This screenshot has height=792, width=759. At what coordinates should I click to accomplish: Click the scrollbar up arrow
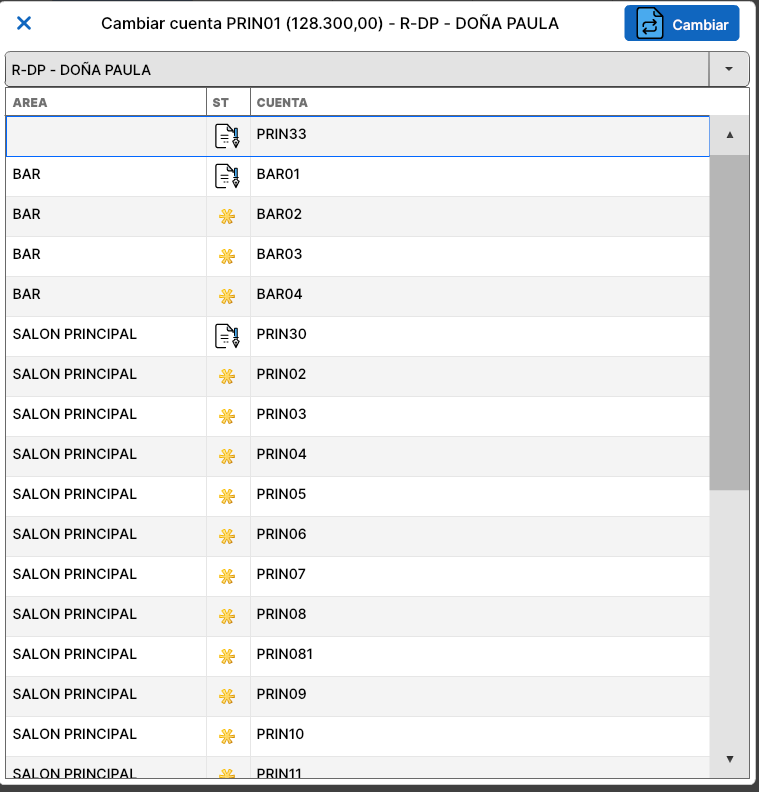pos(729,135)
